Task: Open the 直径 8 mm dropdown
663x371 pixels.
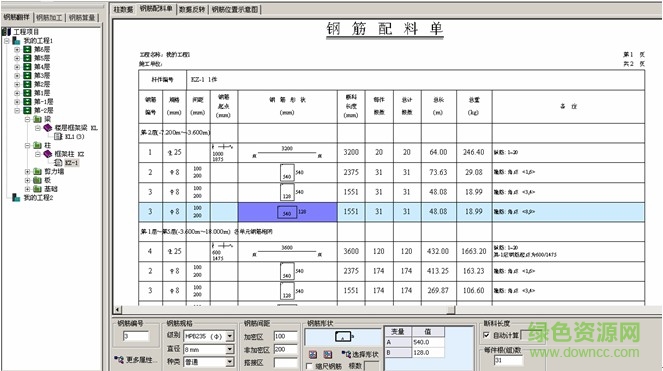Action: (x=230, y=349)
